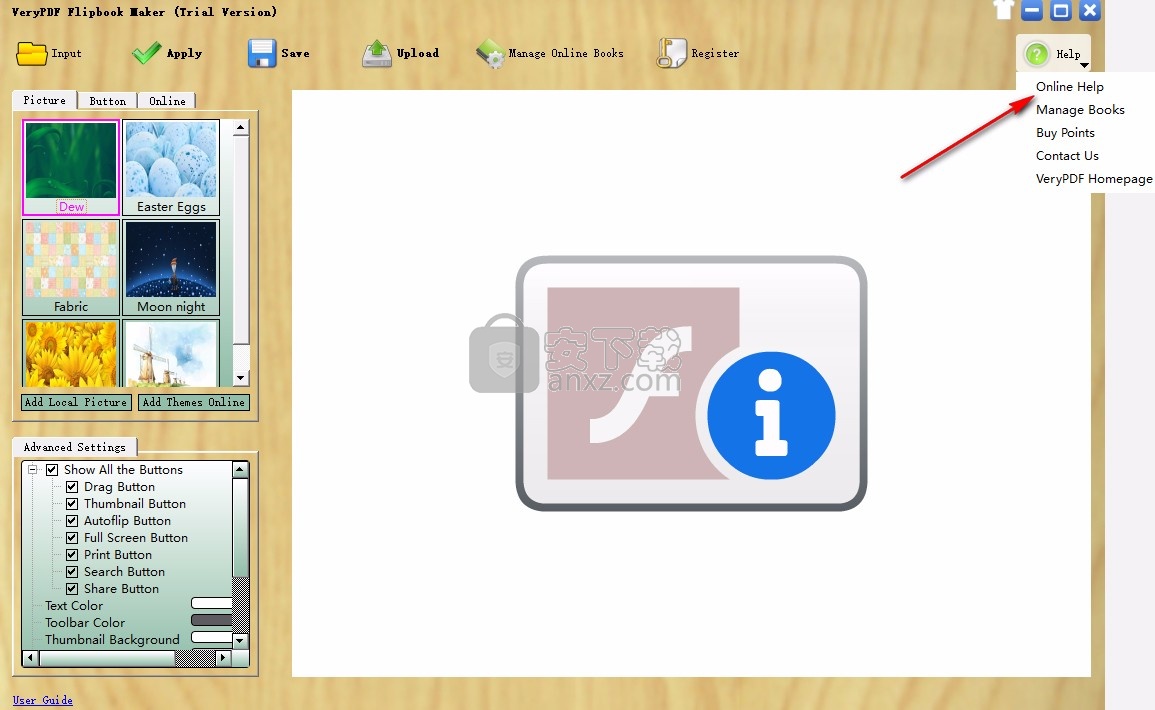Select the Easter Eggs theme thumbnail
Image resolution: width=1155 pixels, height=710 pixels.
tap(171, 167)
